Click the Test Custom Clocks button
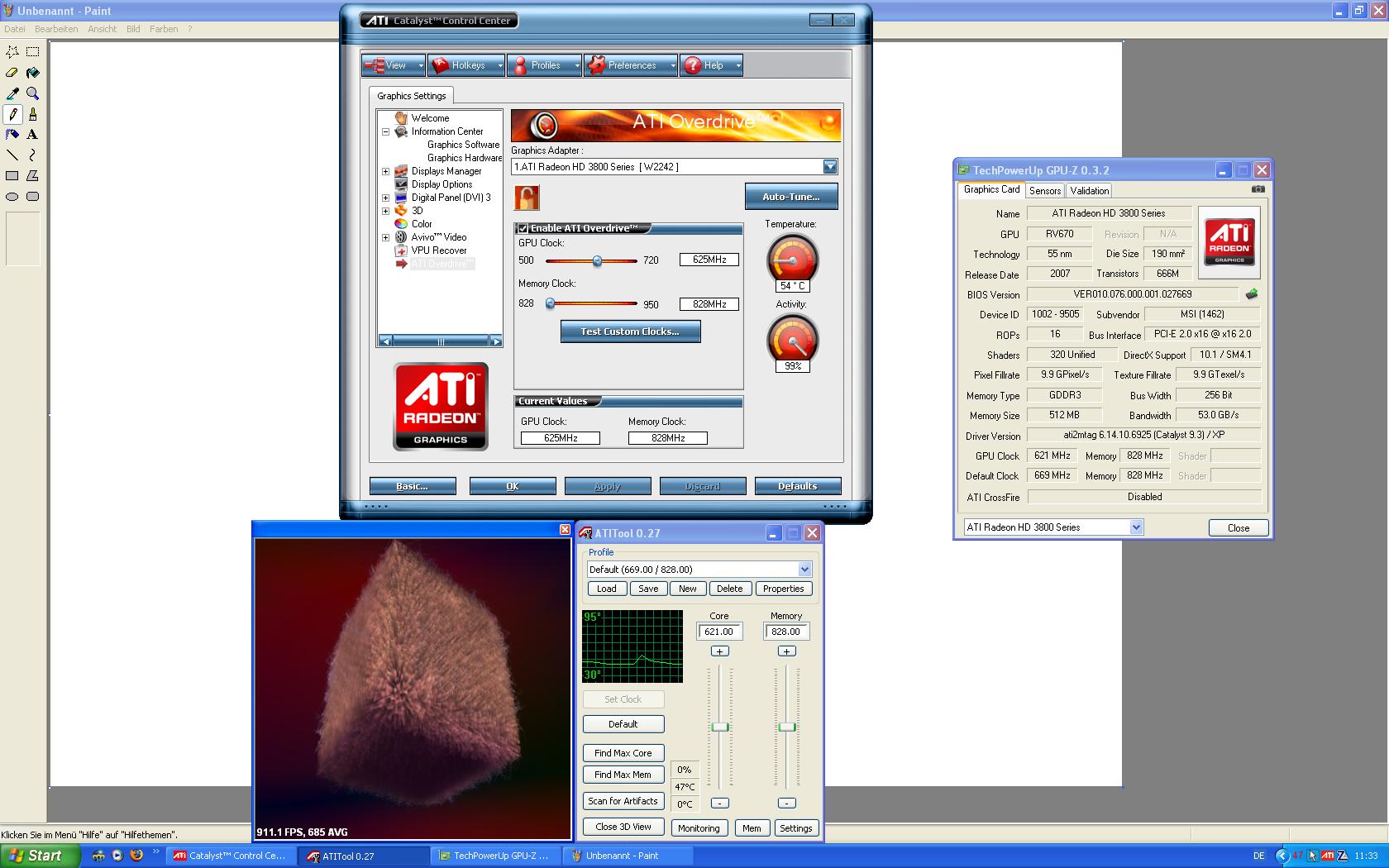This screenshot has width=1389, height=868. pyautogui.click(x=630, y=331)
